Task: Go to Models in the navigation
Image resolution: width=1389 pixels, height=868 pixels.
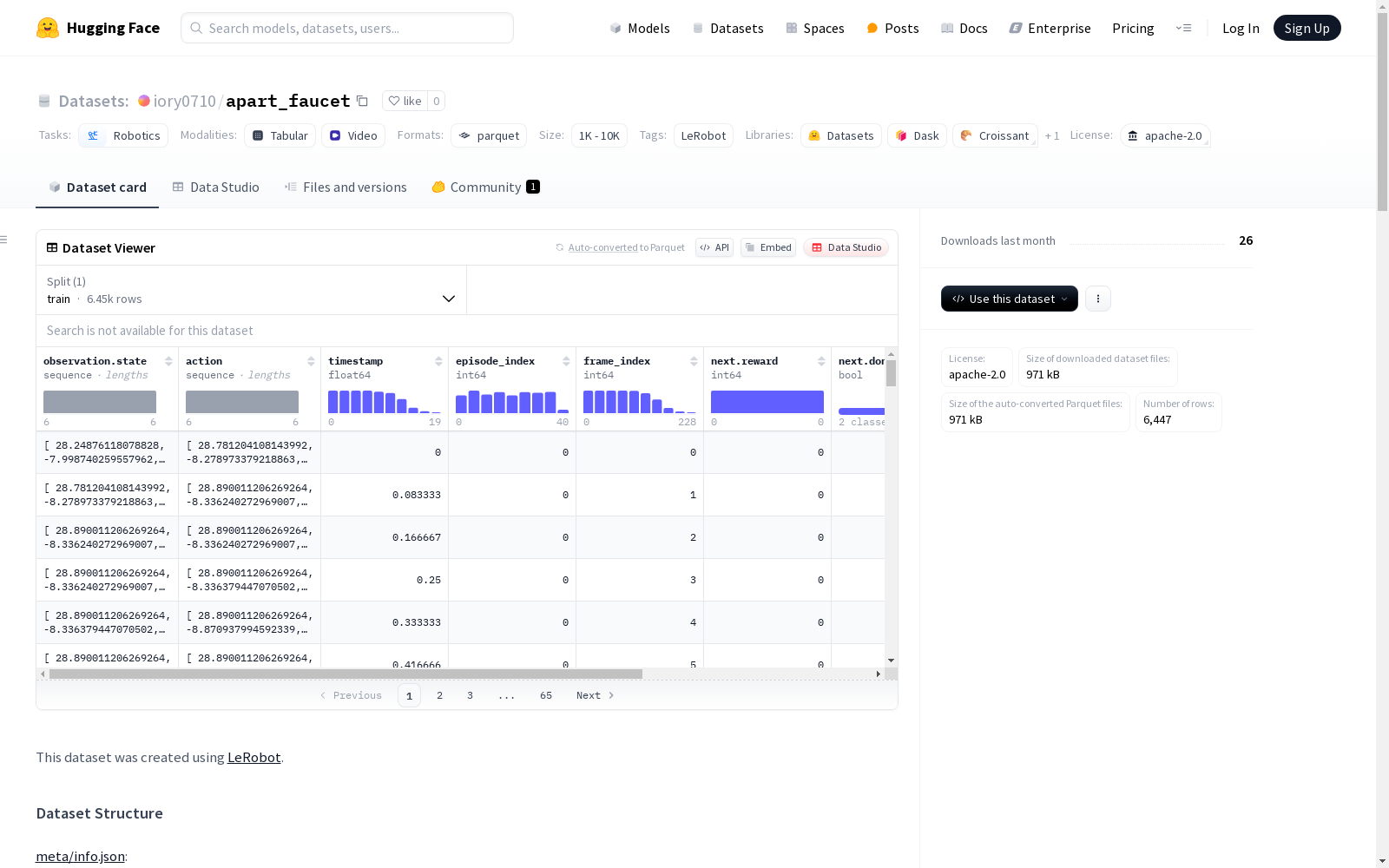Action: point(640,28)
